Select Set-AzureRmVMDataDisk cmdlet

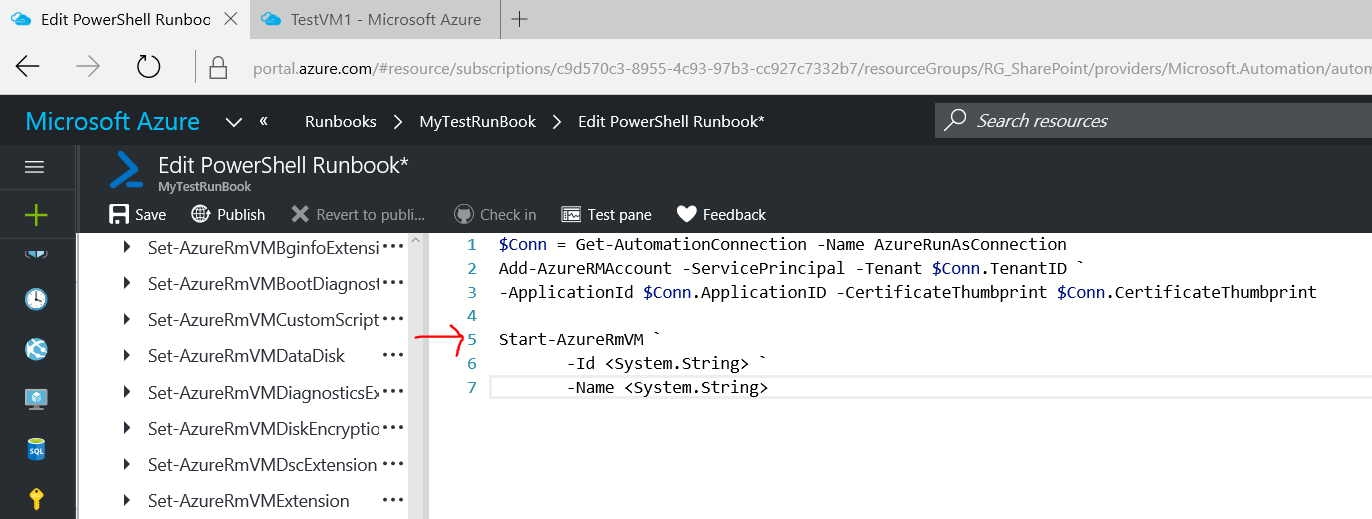[246, 355]
